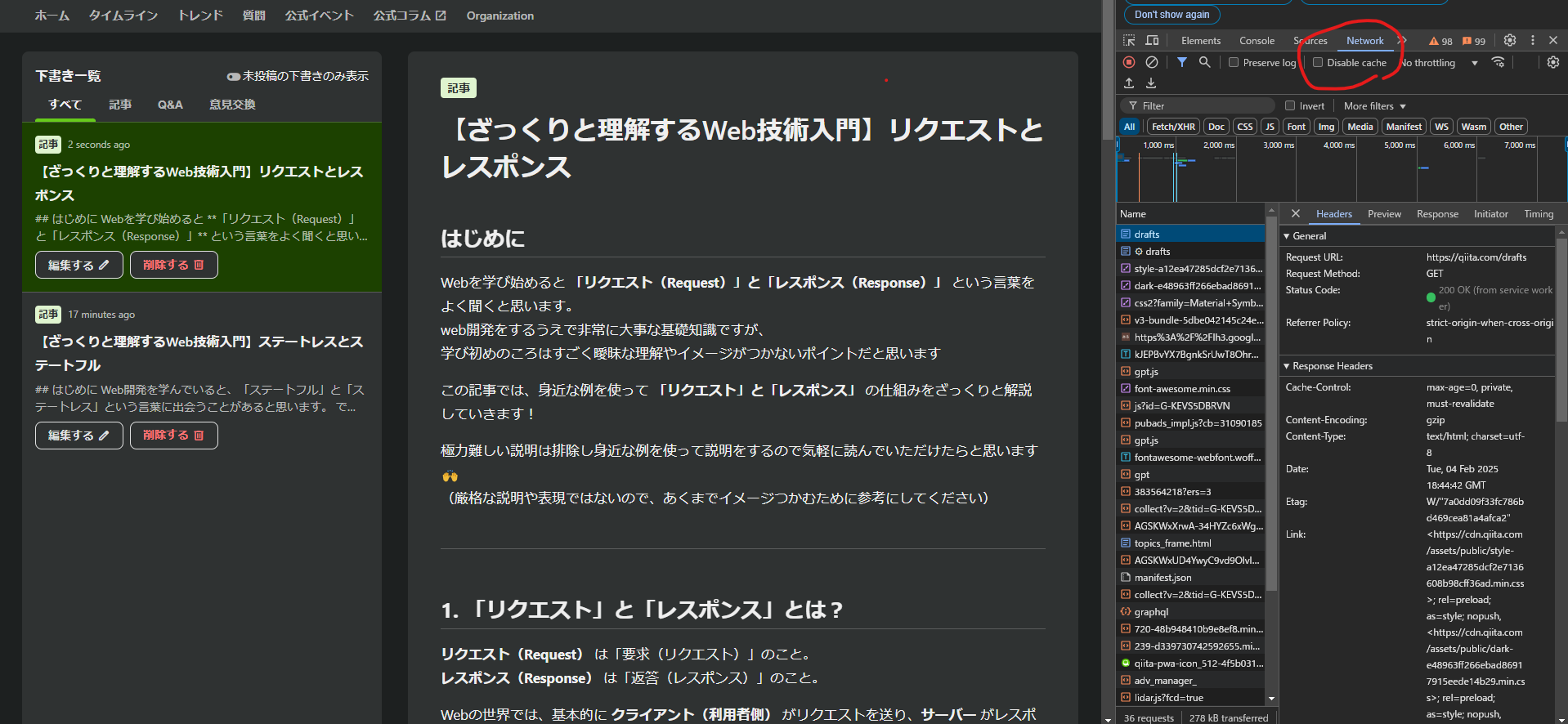
Task: Activate the inspect element picker icon
Action: tap(1129, 40)
